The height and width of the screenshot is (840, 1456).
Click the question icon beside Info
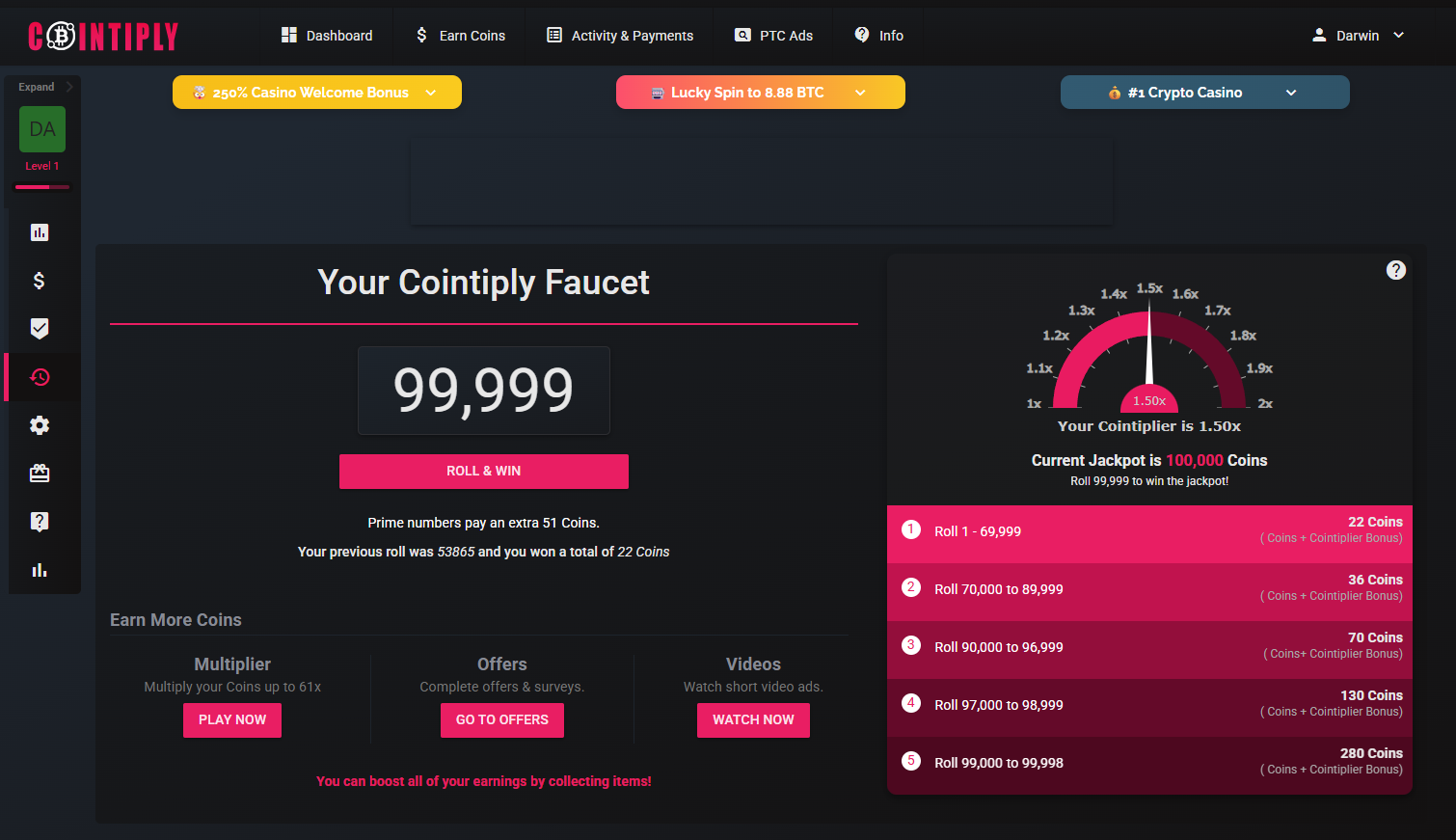[x=862, y=35]
